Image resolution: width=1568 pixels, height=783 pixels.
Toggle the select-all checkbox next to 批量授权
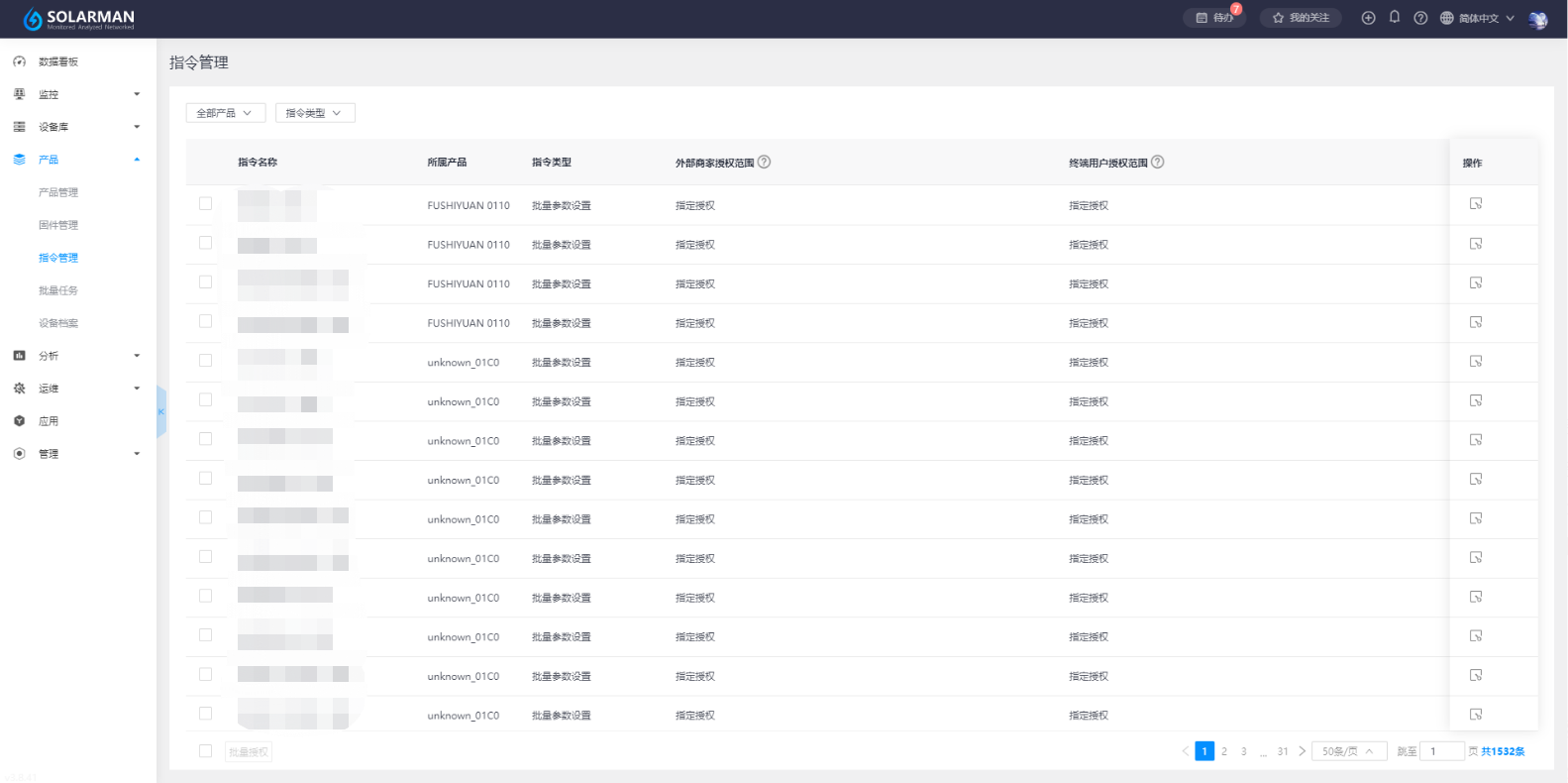coord(205,751)
